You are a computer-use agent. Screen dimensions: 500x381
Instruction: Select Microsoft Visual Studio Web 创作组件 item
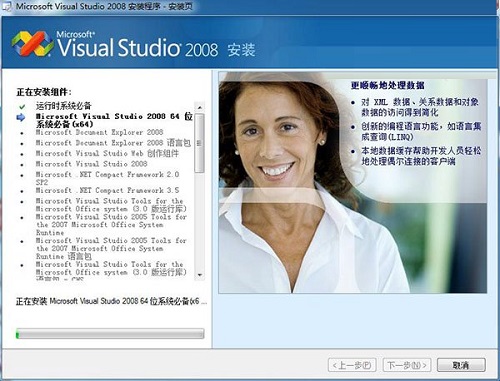tap(107, 154)
